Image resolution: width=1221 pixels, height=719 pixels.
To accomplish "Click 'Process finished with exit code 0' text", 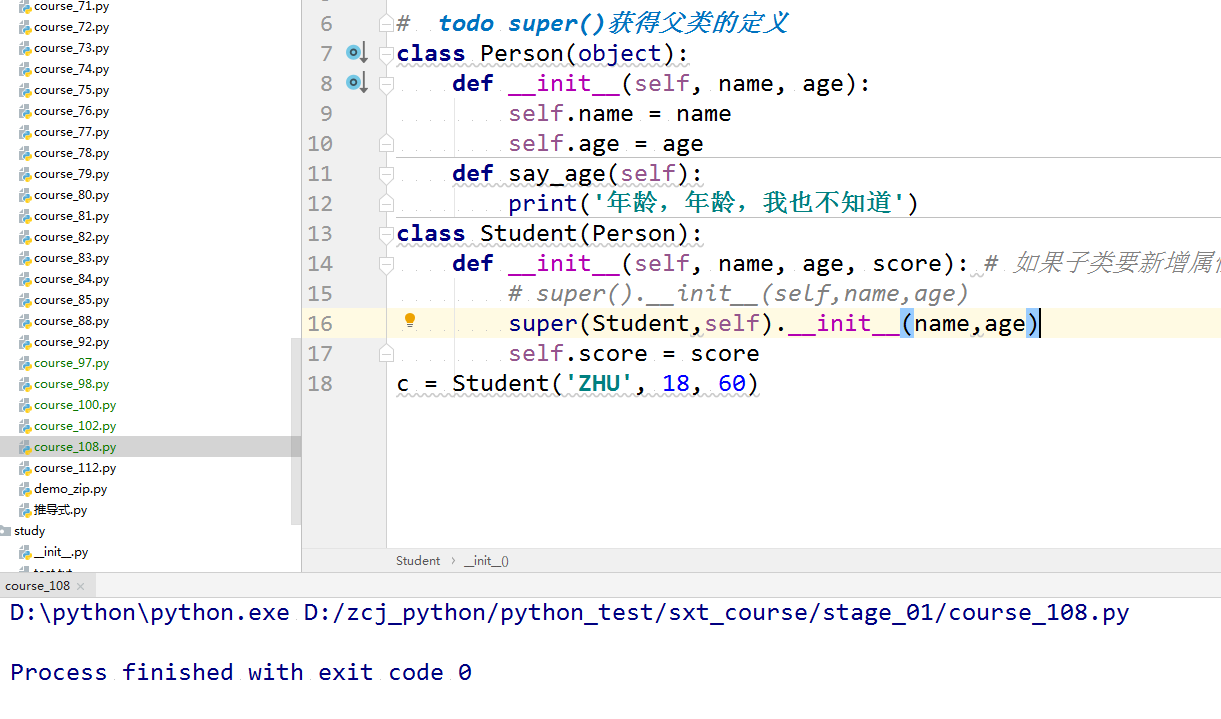I will 240,672.
